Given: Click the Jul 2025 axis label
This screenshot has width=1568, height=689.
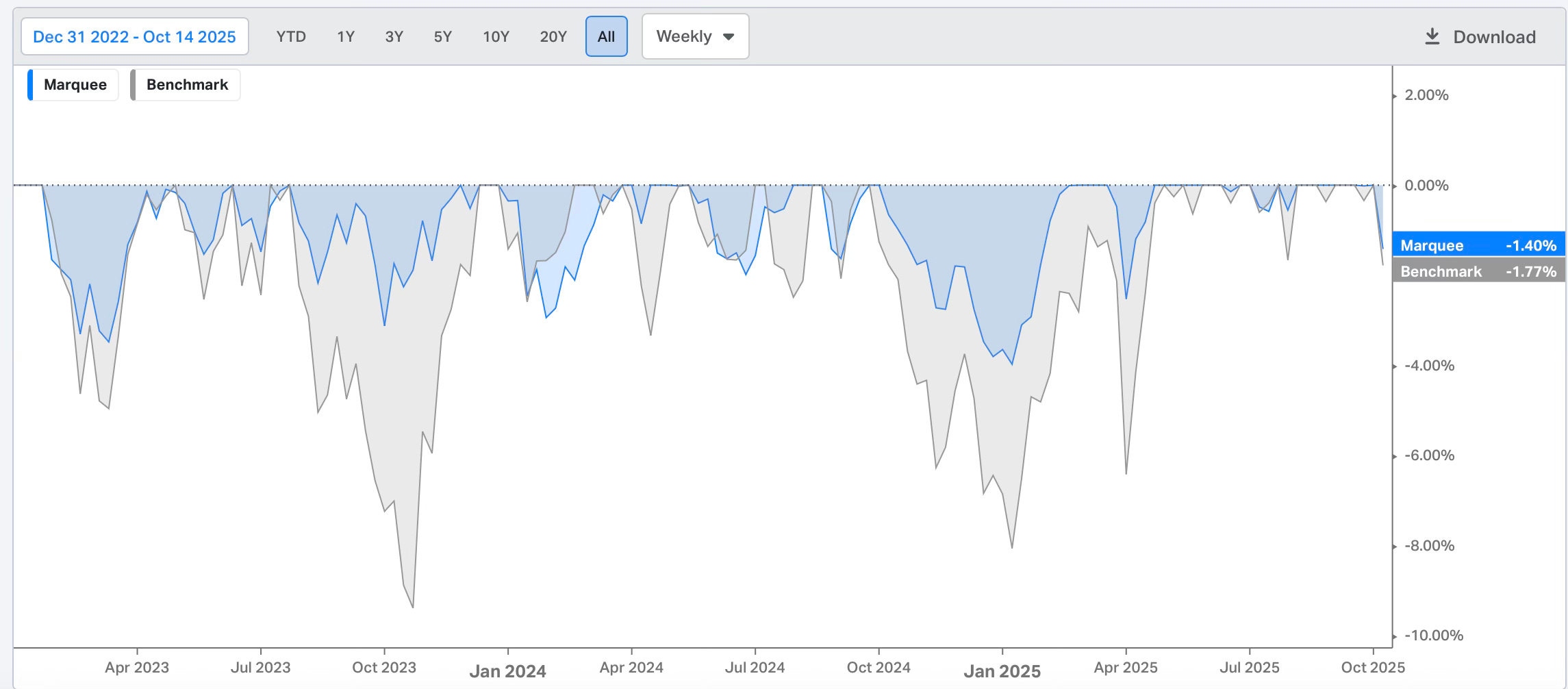Looking at the screenshot, I should click(1250, 668).
